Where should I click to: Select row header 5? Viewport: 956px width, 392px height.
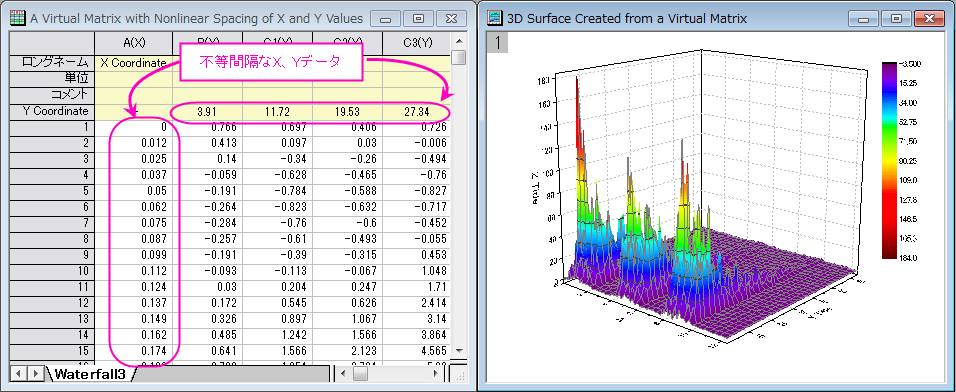52,191
